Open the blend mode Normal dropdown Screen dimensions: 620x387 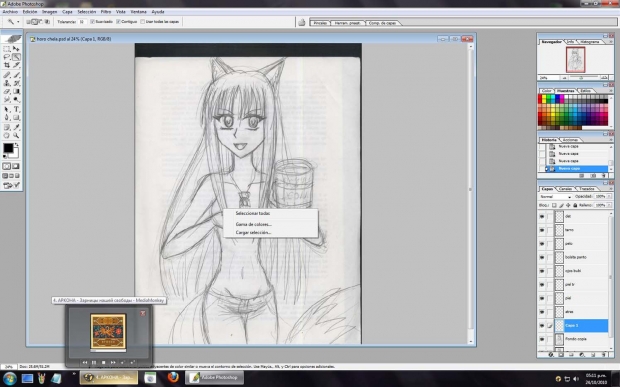coord(556,196)
